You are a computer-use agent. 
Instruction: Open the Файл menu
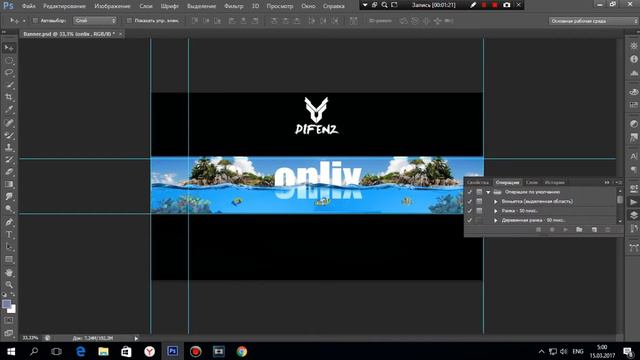29,6
